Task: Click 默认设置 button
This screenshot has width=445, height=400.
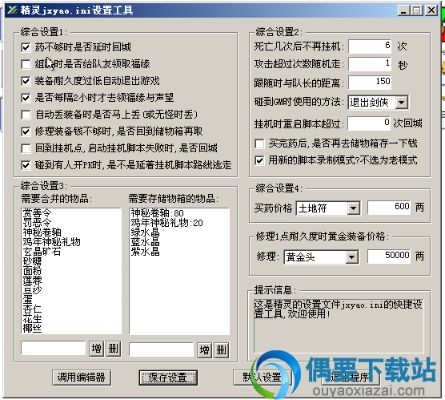Action: tap(262, 377)
